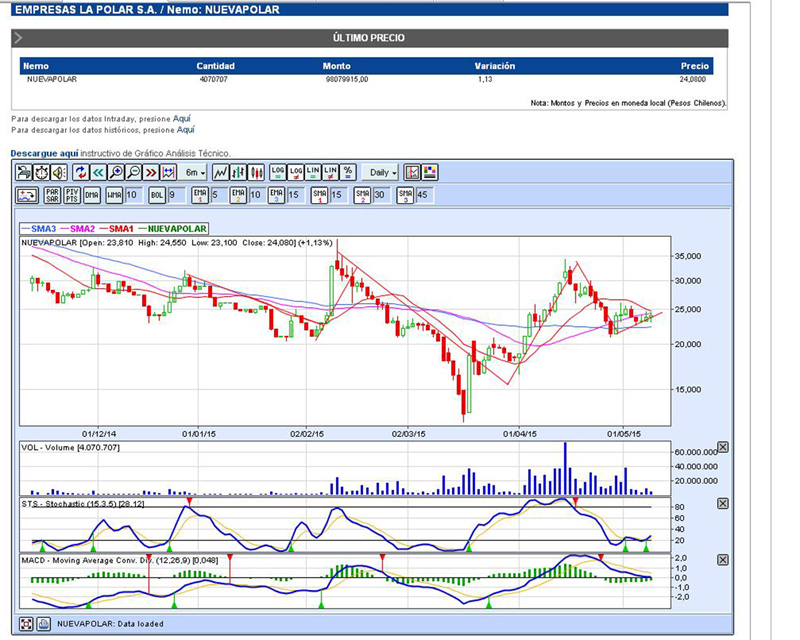Click the Descargue aquí instructivo link
This screenshot has height=640, width=800.
[44, 153]
